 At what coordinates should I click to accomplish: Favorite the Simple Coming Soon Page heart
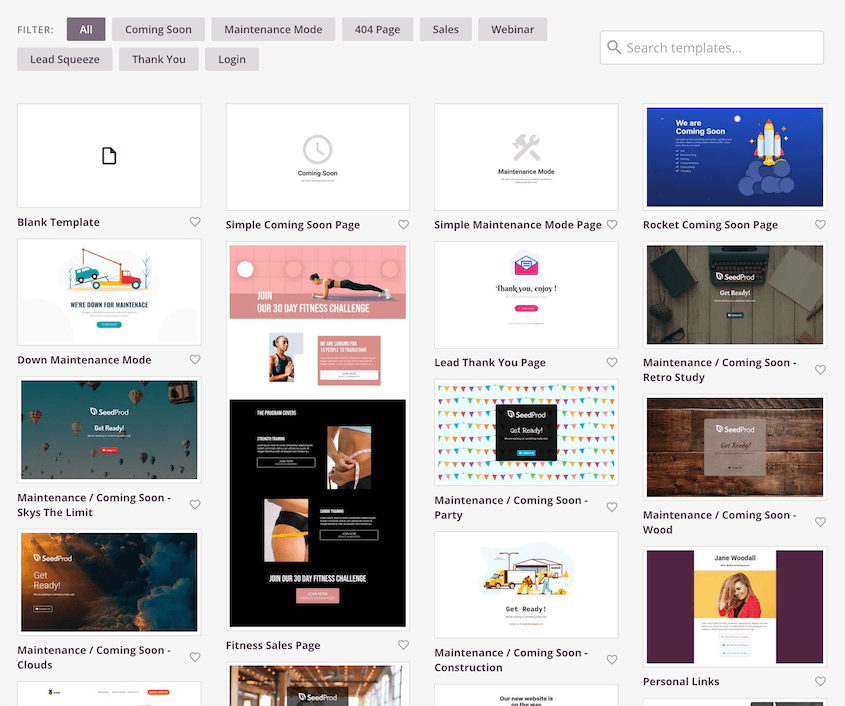[x=403, y=224]
